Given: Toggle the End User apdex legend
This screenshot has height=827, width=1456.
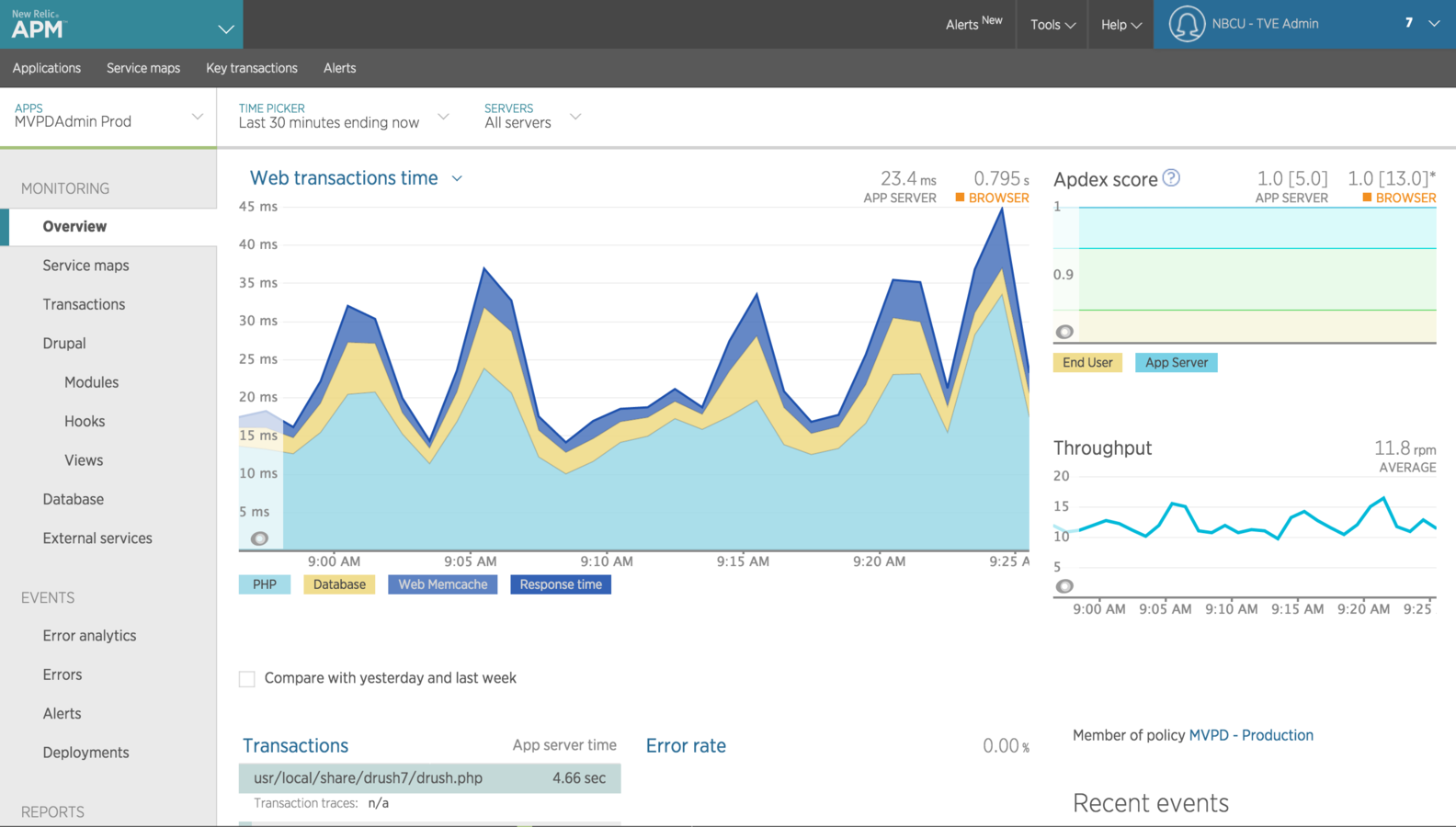Looking at the screenshot, I should coord(1087,363).
